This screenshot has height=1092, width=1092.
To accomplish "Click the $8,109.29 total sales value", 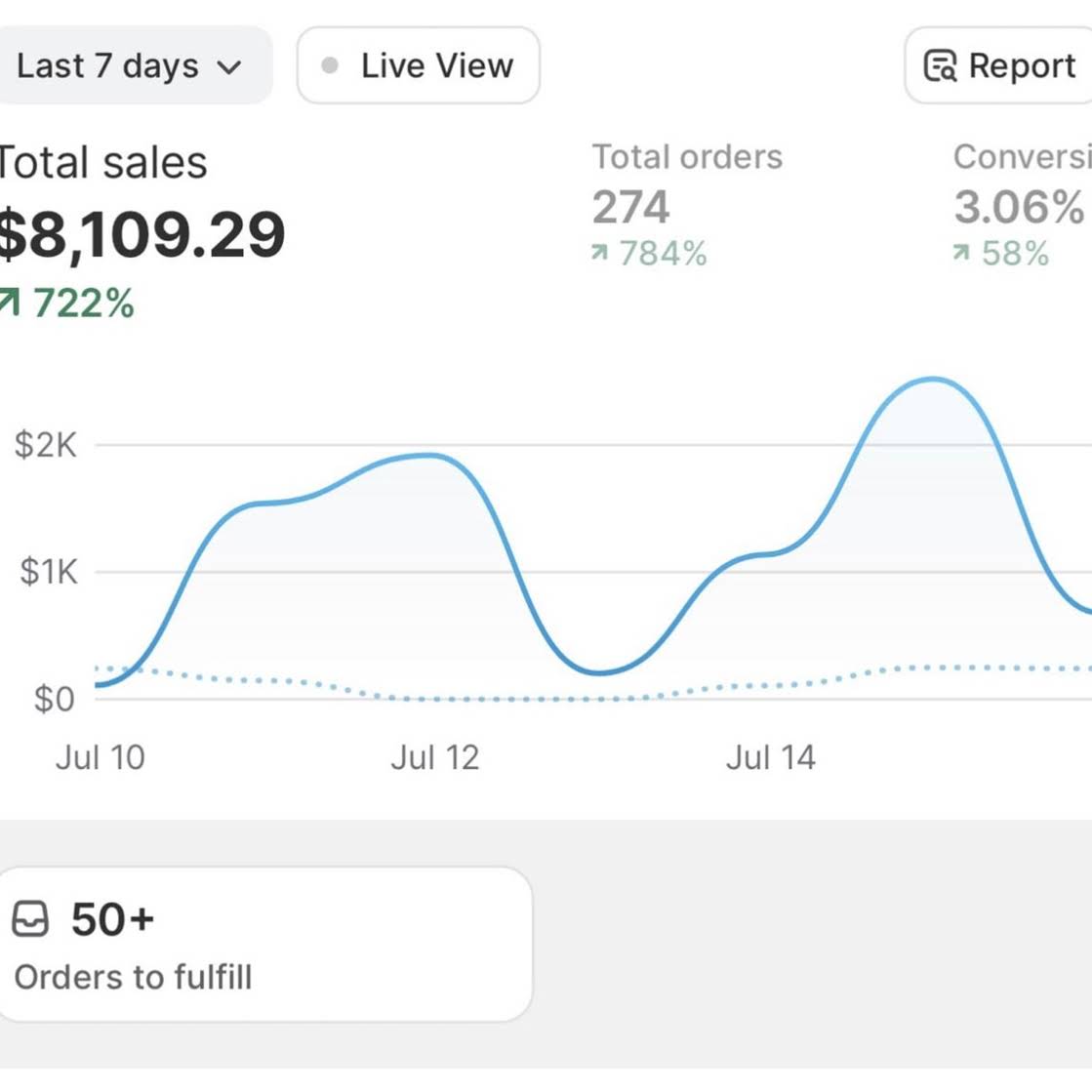I will (141, 234).
